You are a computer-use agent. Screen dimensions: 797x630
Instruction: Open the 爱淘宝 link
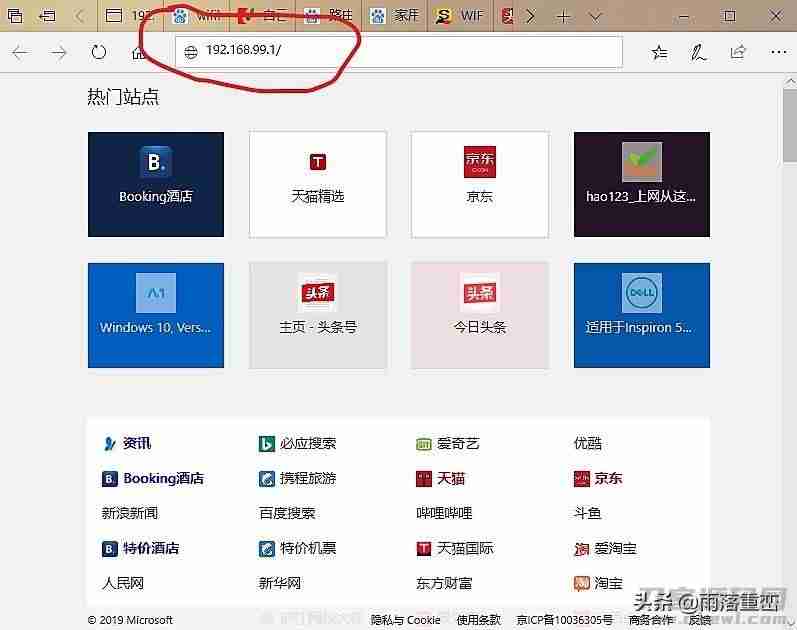point(616,549)
